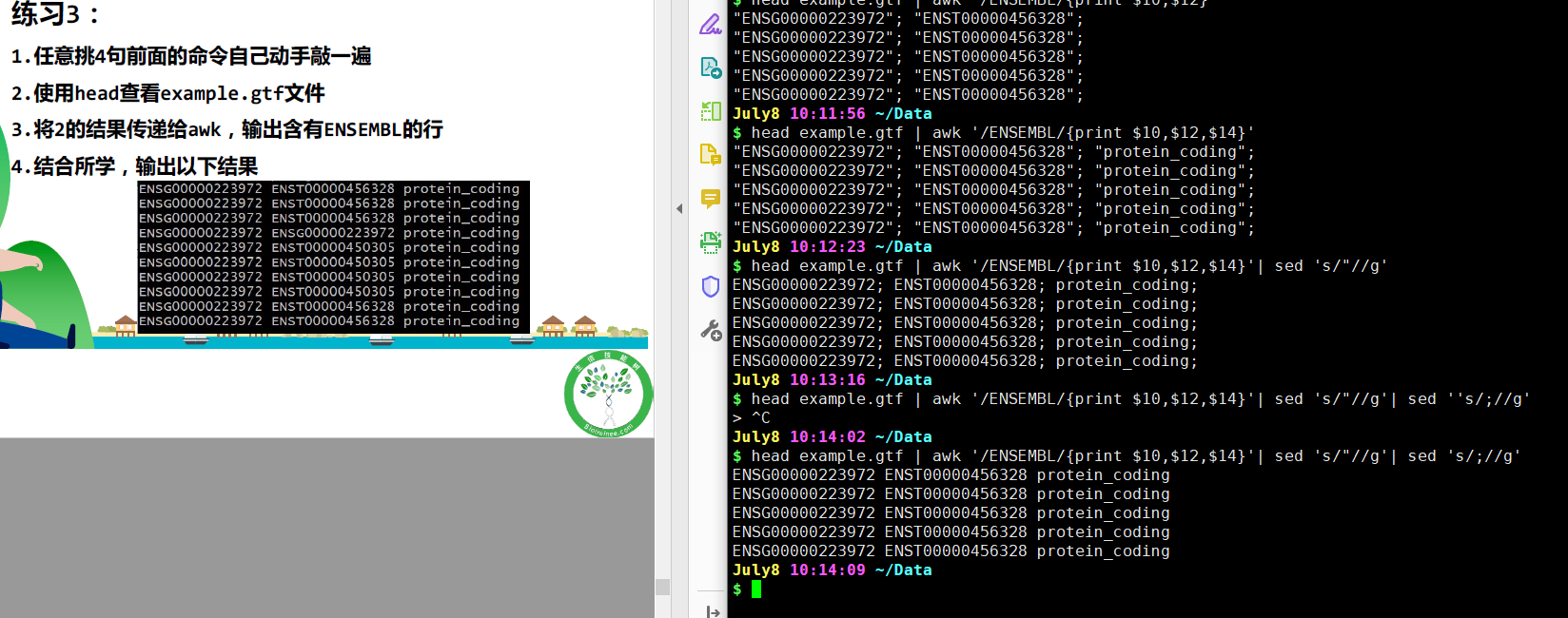
Task: Open the Fill & Sign pen tool
Action: 710,25
